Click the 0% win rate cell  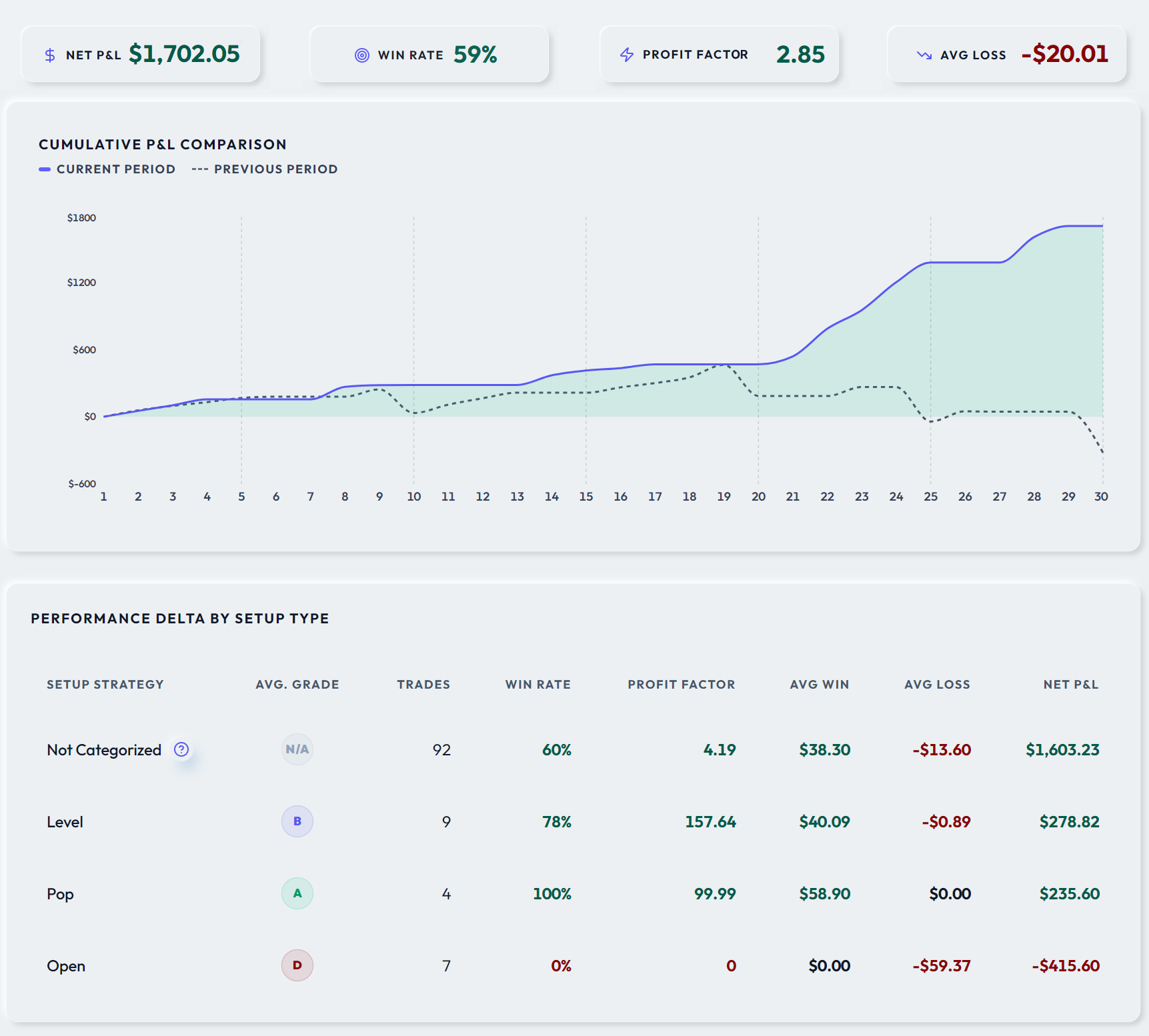pos(561,966)
